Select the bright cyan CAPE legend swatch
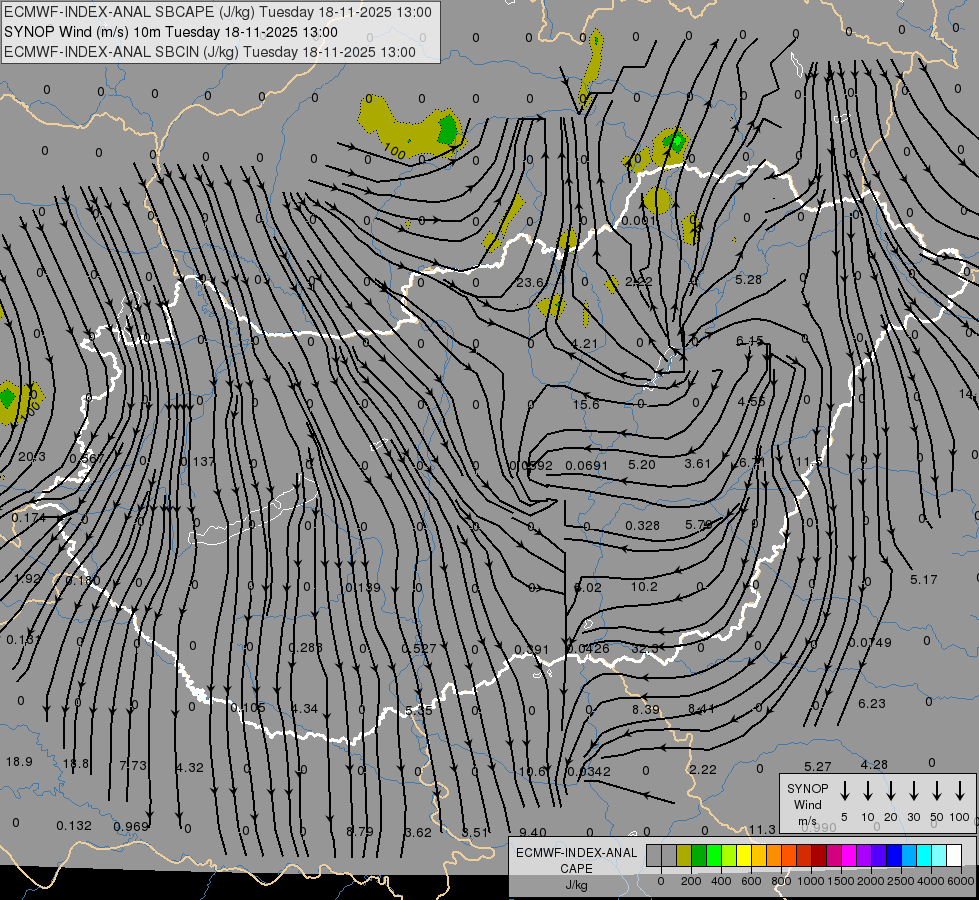This screenshot has height=900, width=979. point(923,856)
